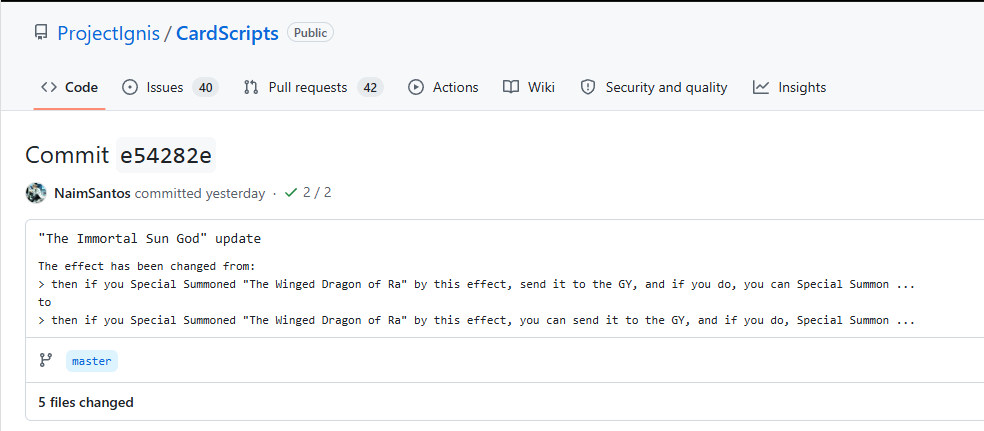Click the commit hash e54282e
This screenshot has height=431, width=984.
coord(166,155)
